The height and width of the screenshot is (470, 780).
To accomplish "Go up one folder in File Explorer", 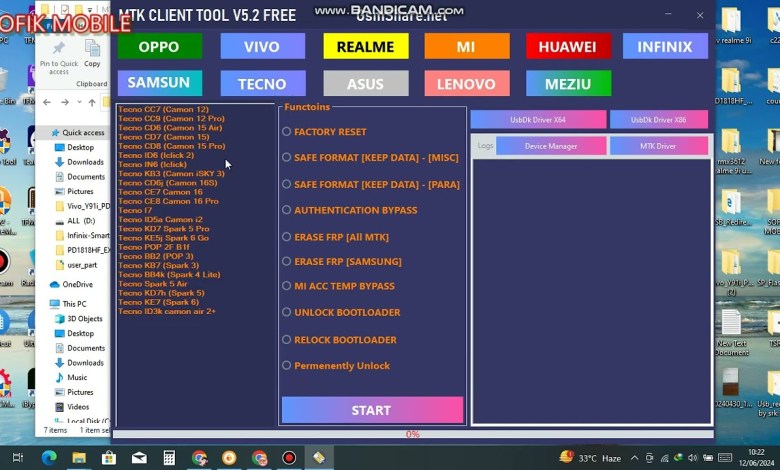I will click(92, 102).
